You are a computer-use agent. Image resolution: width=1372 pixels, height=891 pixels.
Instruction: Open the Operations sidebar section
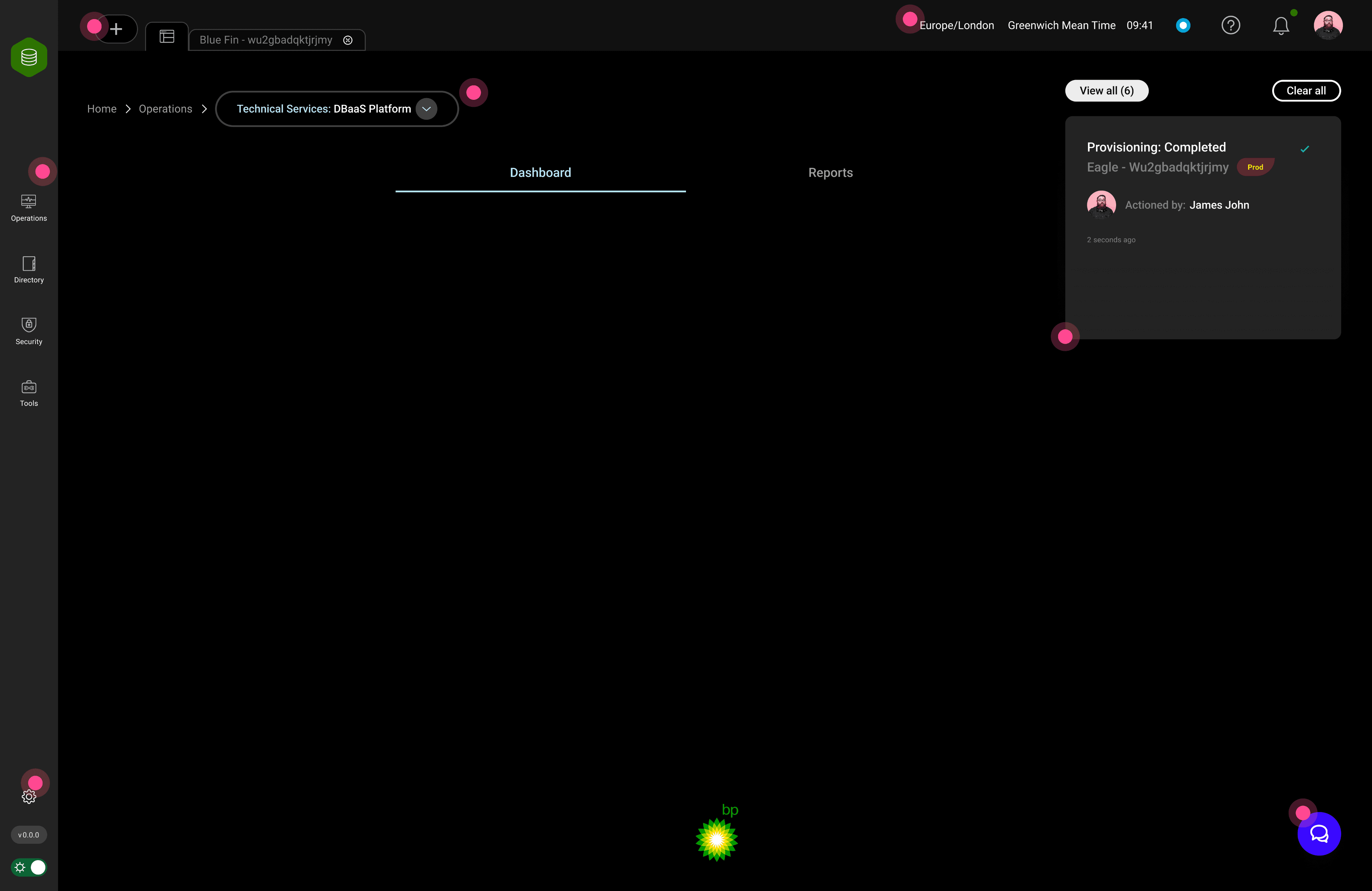pos(29,207)
